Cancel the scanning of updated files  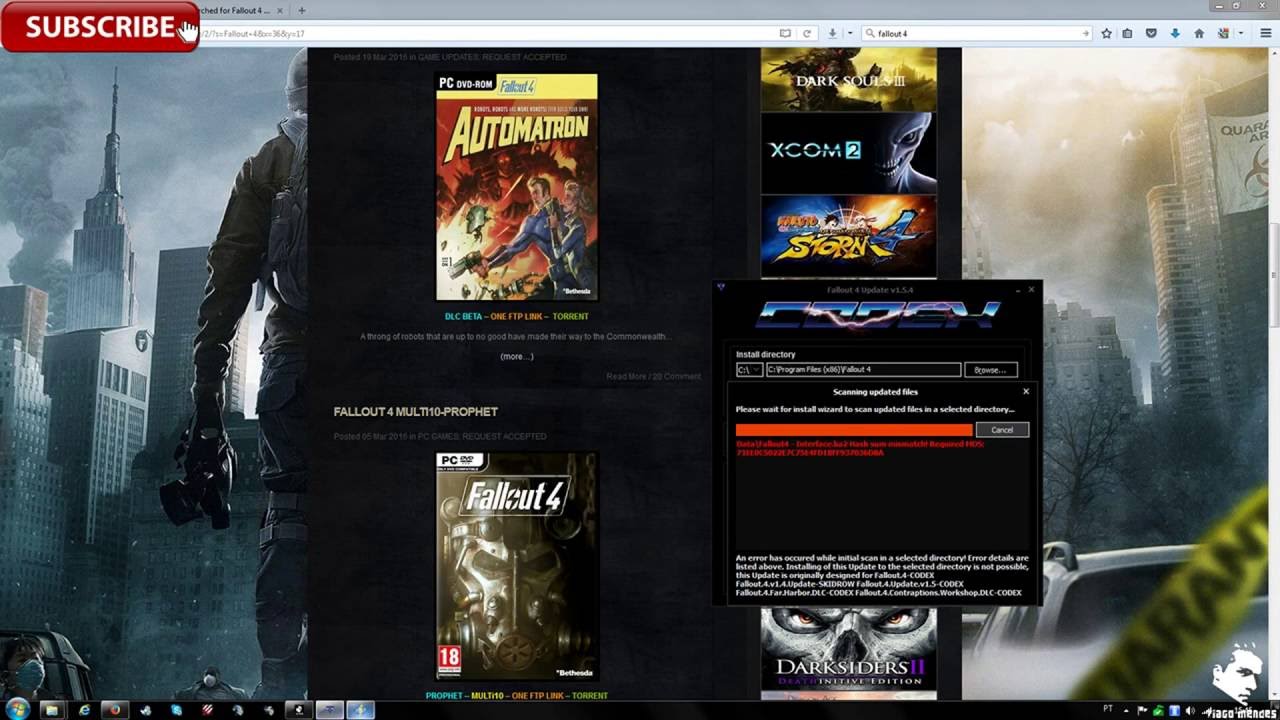[1002, 430]
